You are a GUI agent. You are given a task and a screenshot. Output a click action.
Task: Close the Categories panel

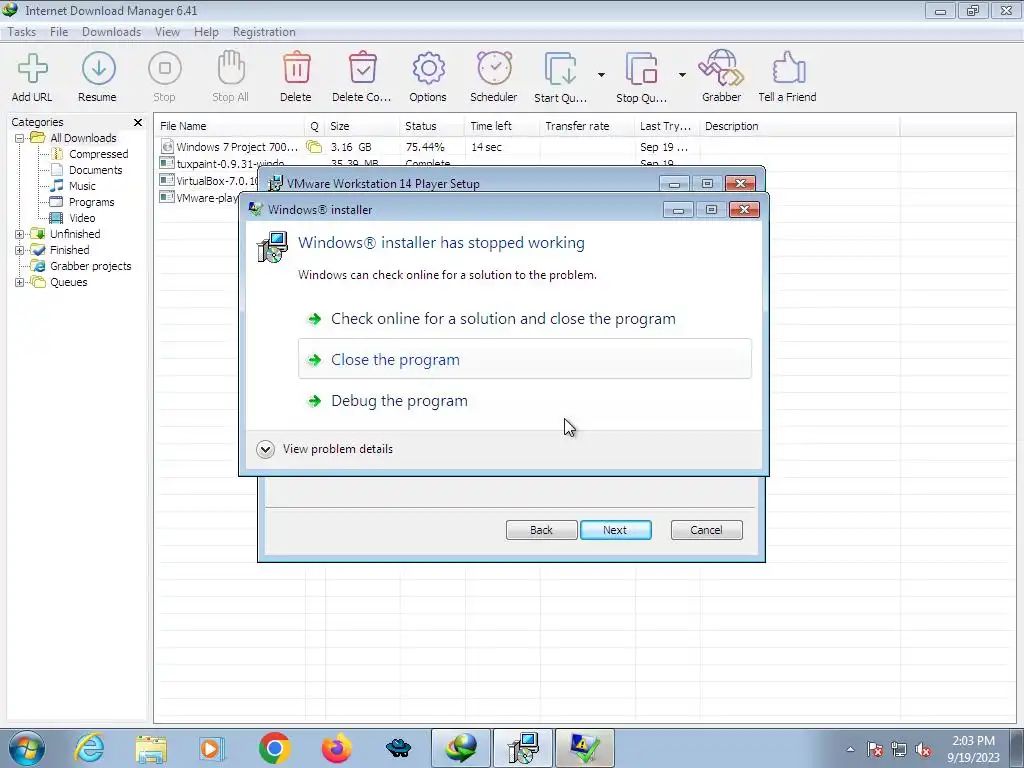tap(138, 122)
